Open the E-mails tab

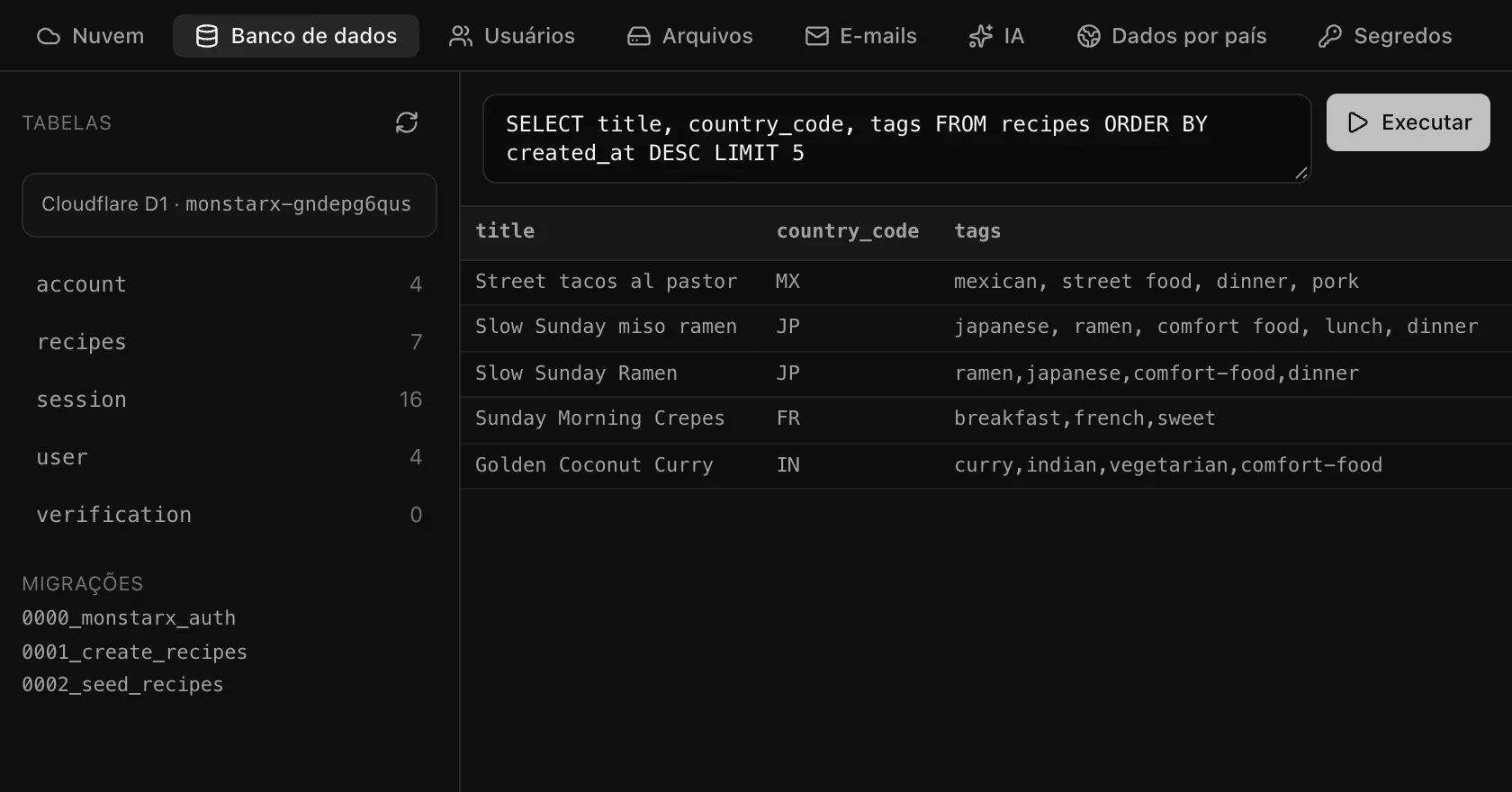(x=861, y=36)
